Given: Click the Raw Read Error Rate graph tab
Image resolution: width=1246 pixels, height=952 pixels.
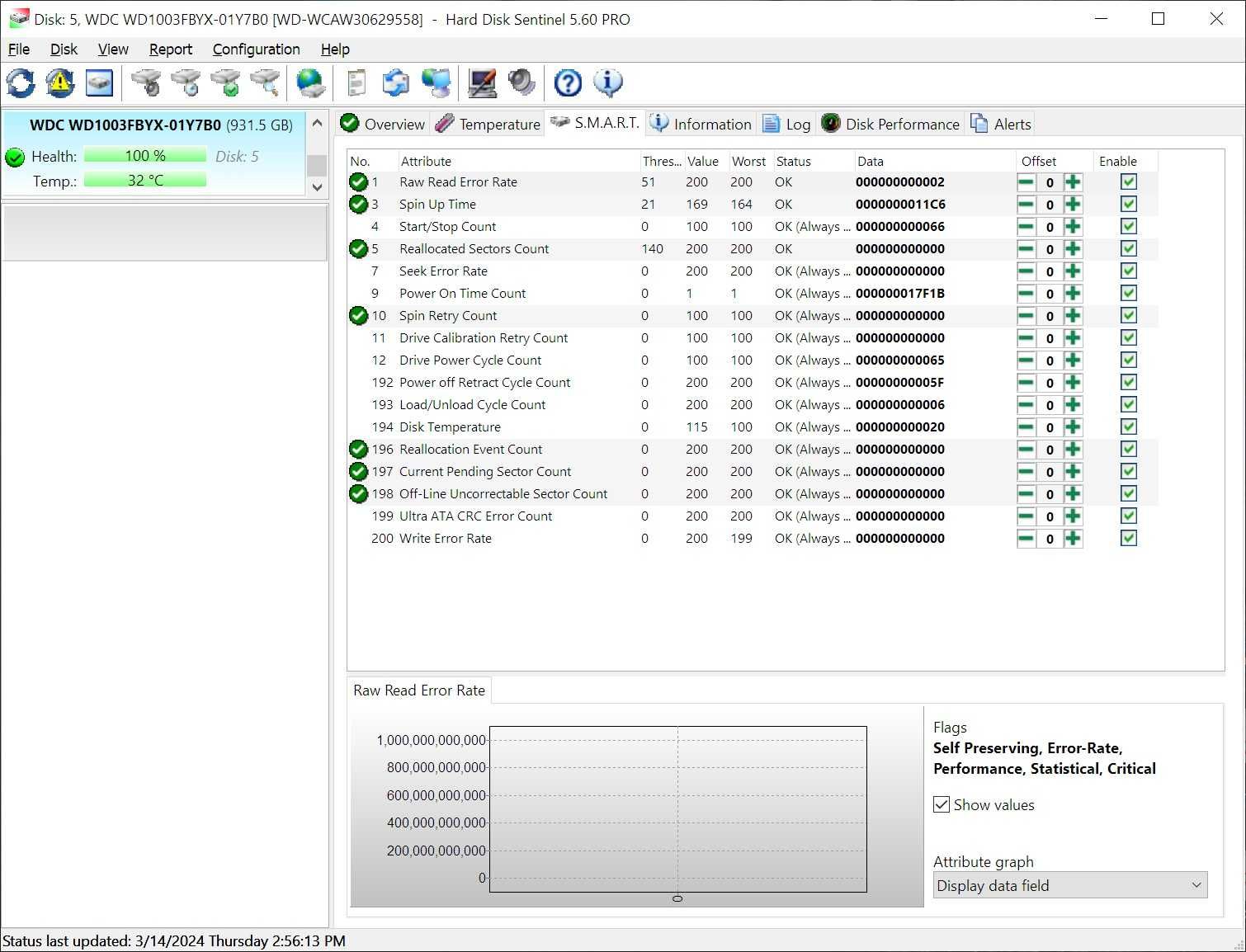Looking at the screenshot, I should (419, 690).
